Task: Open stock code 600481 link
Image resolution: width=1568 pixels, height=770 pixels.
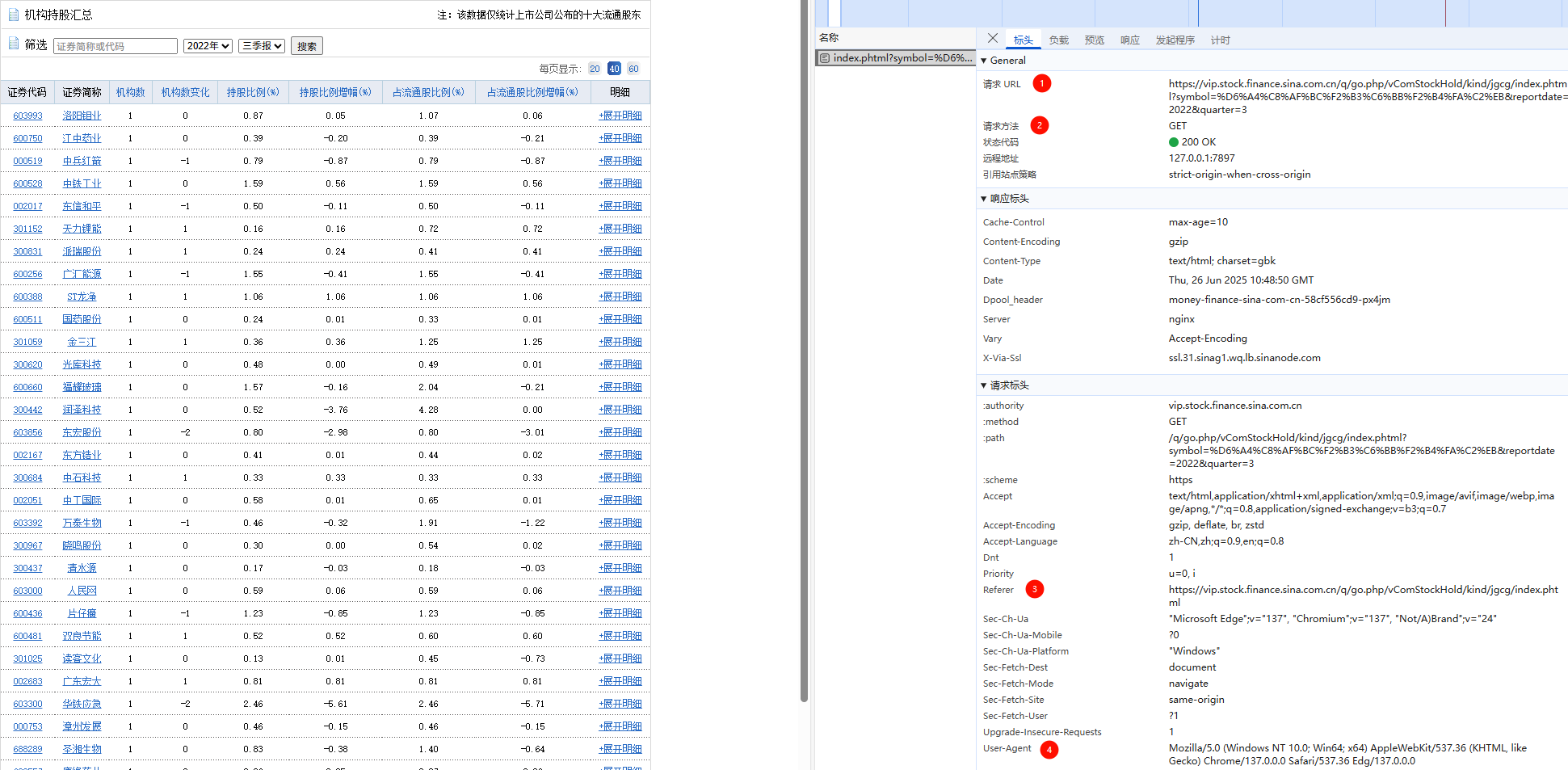Action: coord(27,636)
